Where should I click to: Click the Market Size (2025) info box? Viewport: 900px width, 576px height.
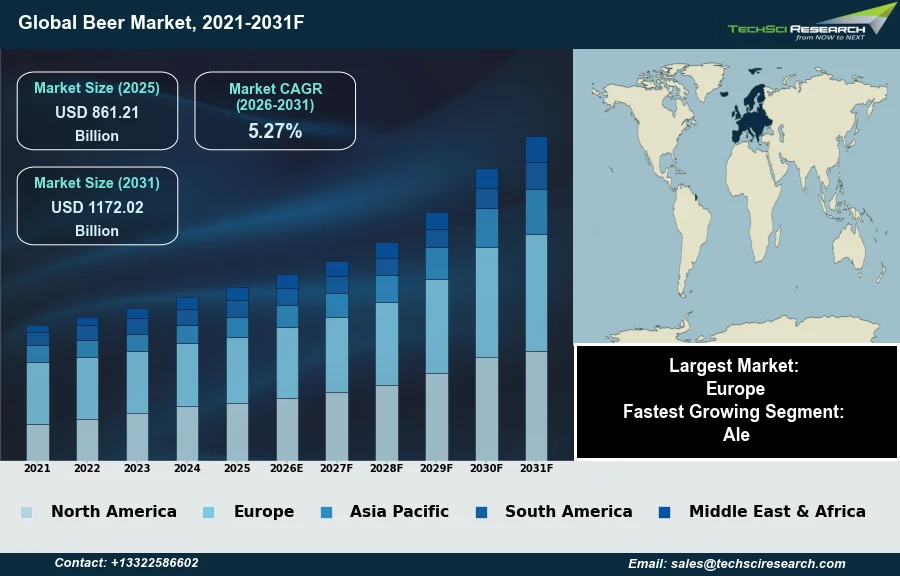click(97, 111)
